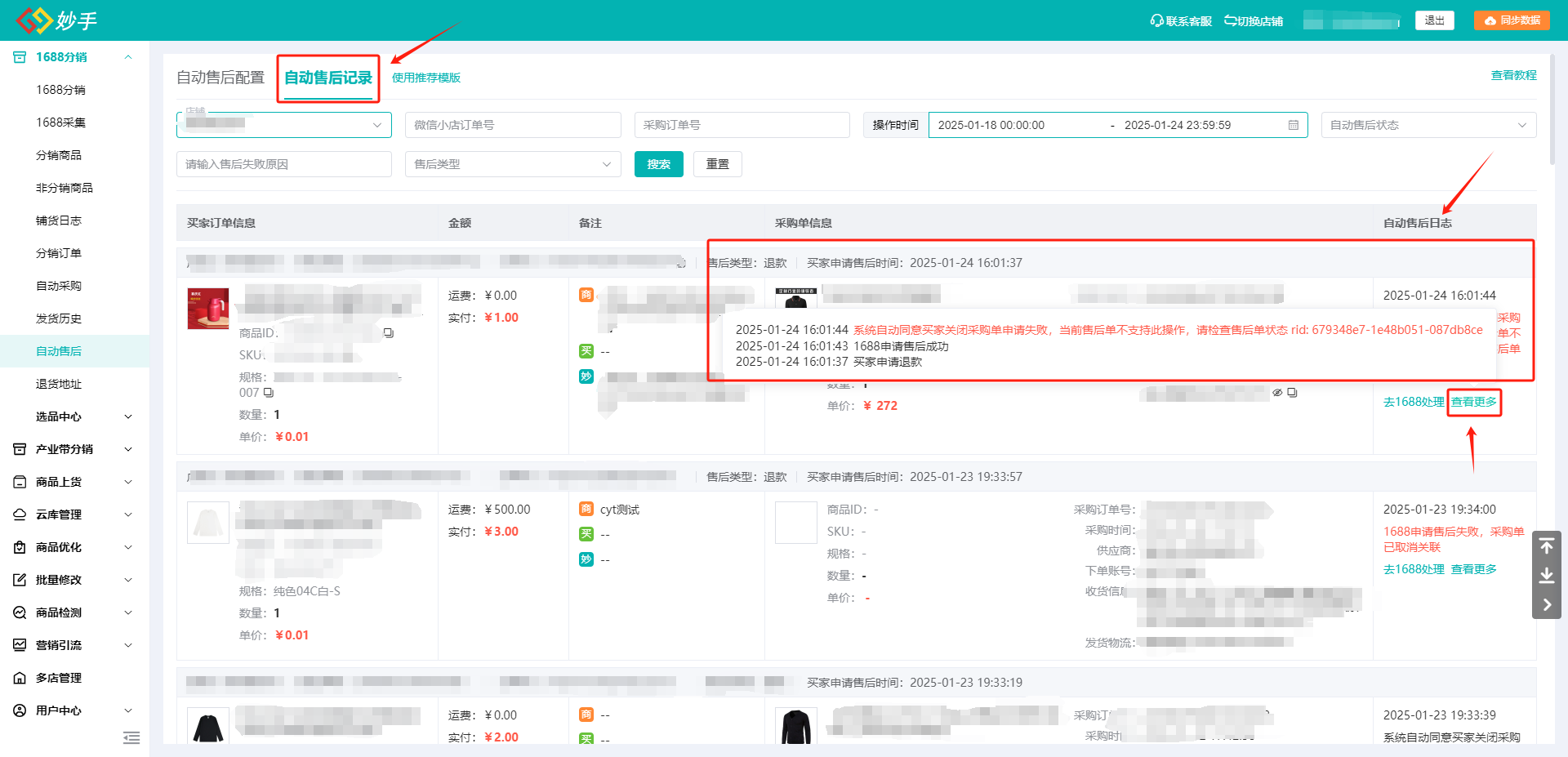Click the 退出 logout button
Image resolution: width=1568 pixels, height=757 pixels.
pos(1435,20)
